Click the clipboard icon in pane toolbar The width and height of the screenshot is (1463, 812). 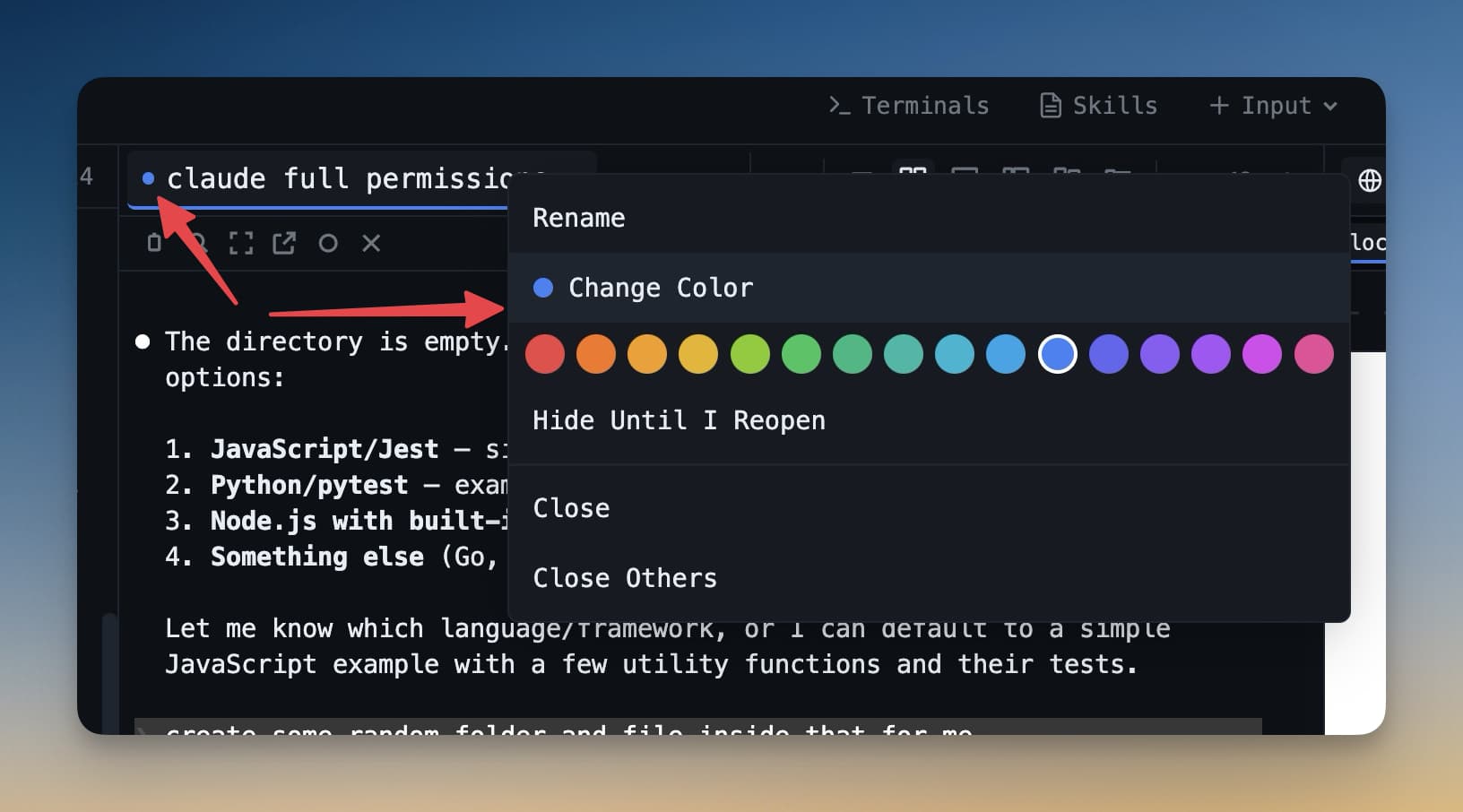click(x=154, y=243)
